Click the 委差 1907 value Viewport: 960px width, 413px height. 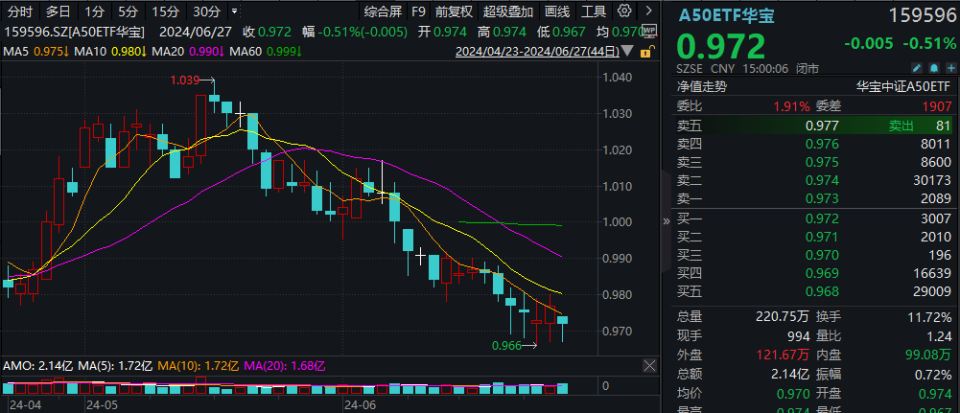click(938, 106)
